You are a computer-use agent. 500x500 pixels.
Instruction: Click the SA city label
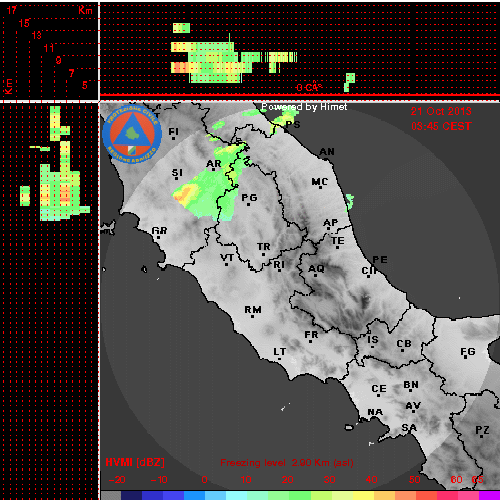409,428
